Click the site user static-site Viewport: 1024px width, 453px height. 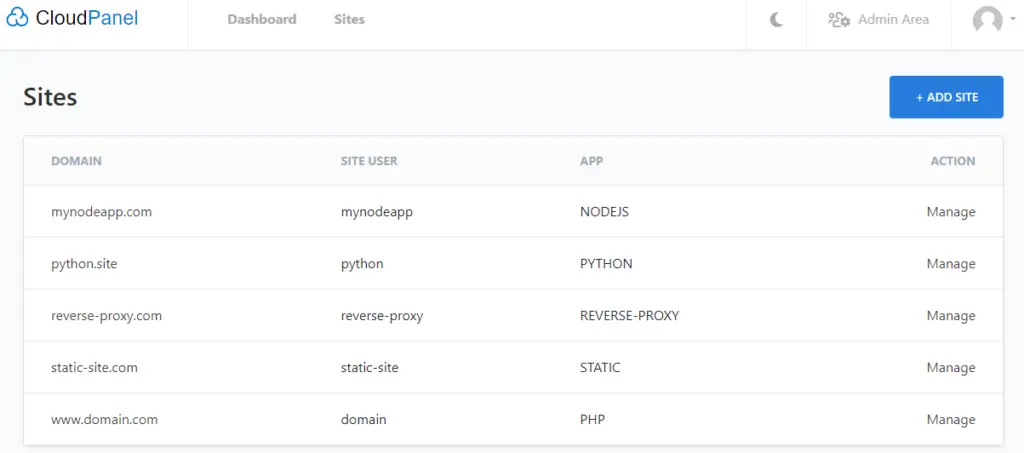[370, 367]
